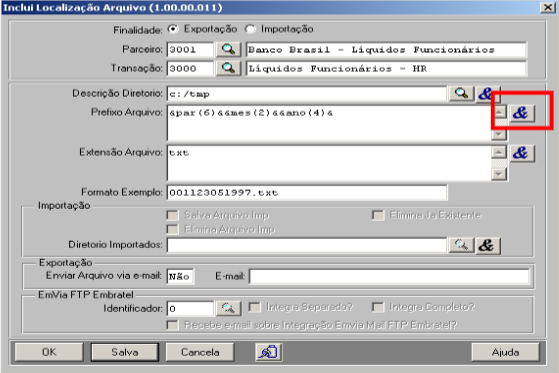The image size is (559, 373).
Task: Click the Extensão Arquivo text area
Action: pyautogui.click(x=329, y=163)
